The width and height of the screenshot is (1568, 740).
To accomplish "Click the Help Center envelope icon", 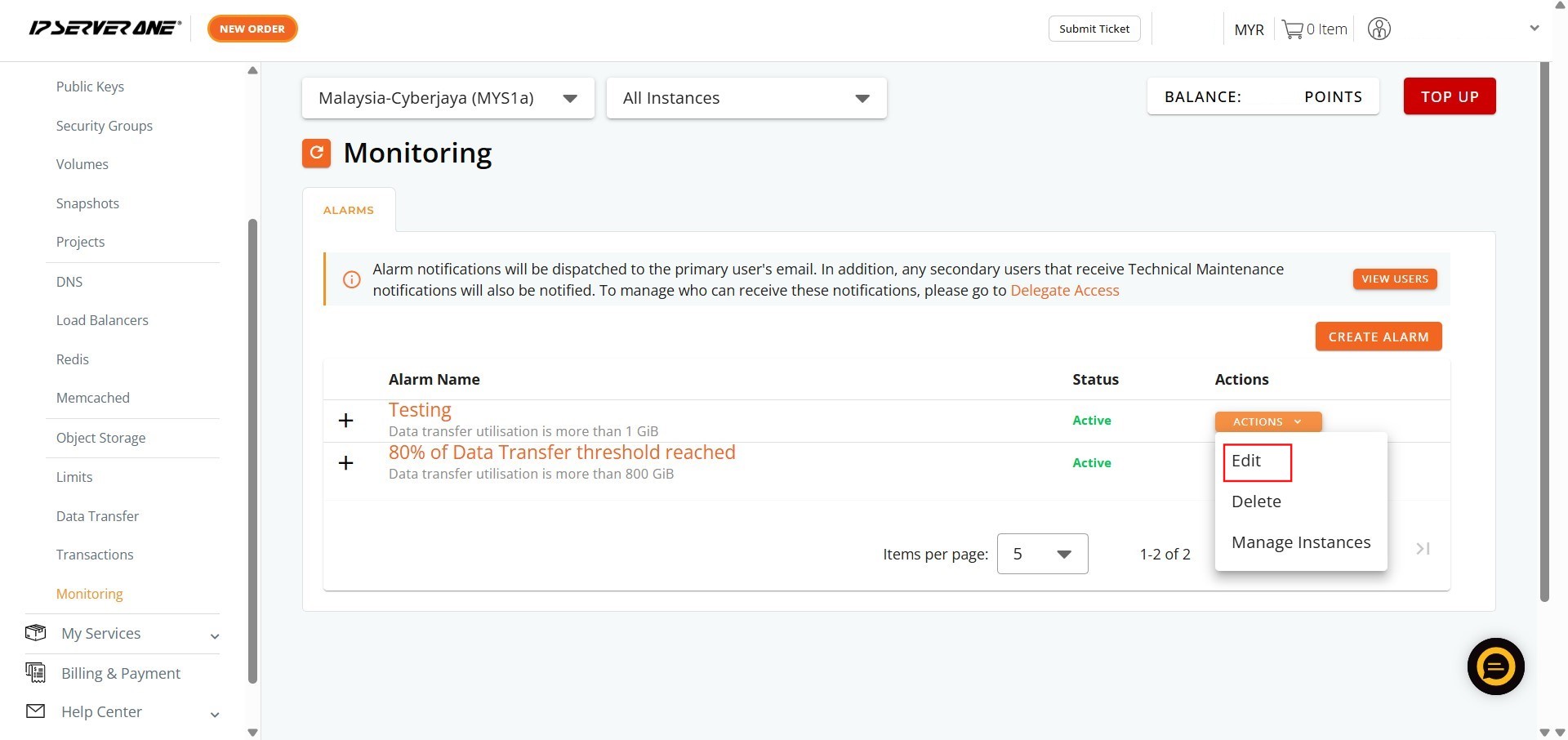I will (x=35, y=711).
